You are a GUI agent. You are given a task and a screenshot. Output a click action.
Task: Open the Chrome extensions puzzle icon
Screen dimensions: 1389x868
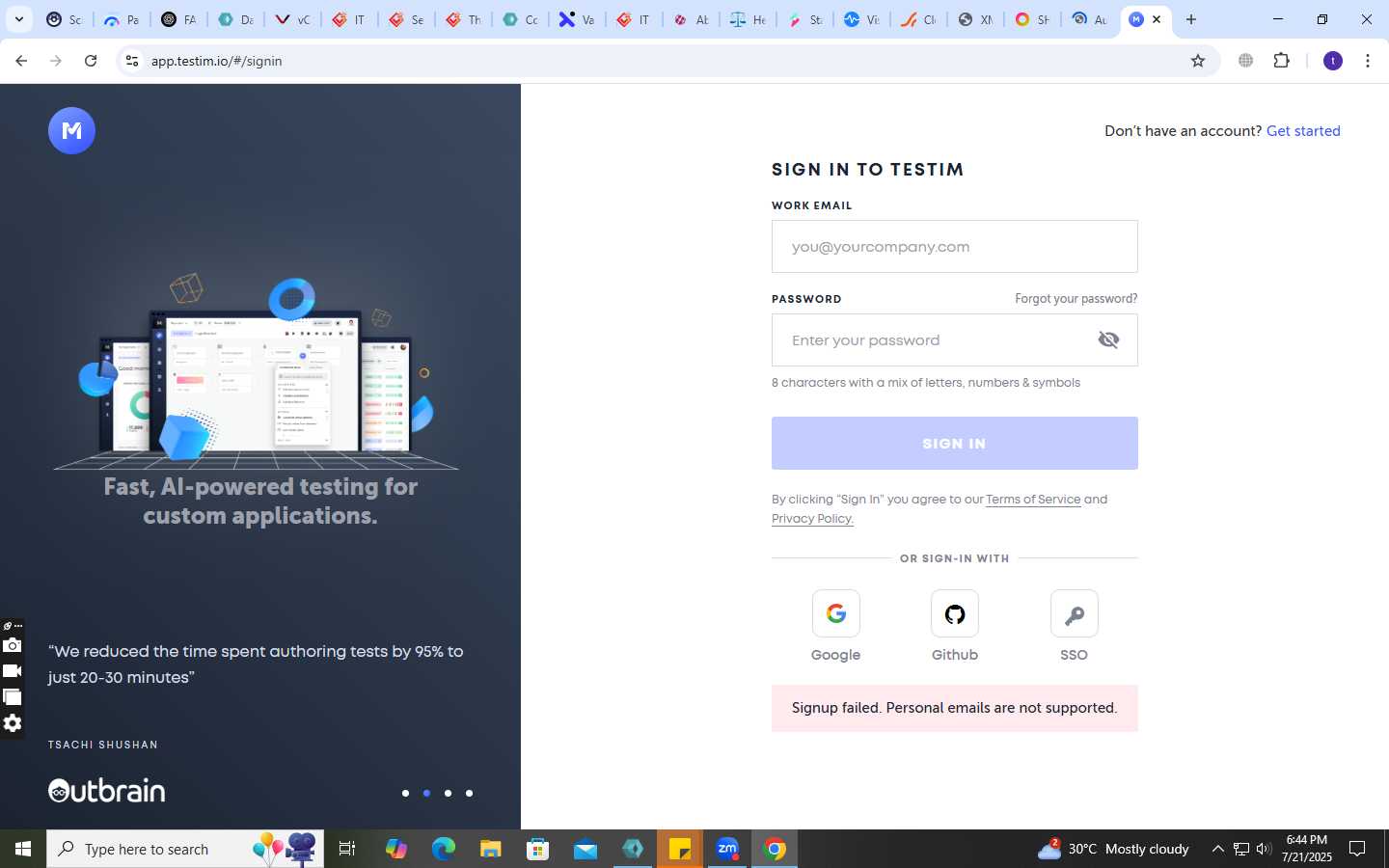1281,61
